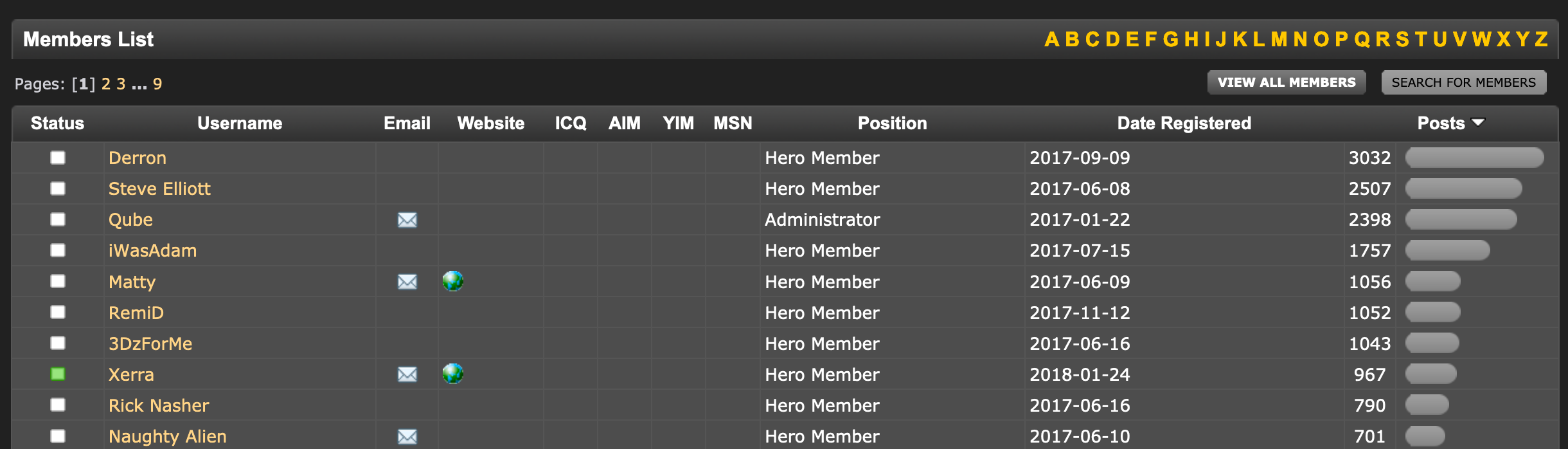
Task: Click Derron's offline status indicator
Action: point(58,158)
